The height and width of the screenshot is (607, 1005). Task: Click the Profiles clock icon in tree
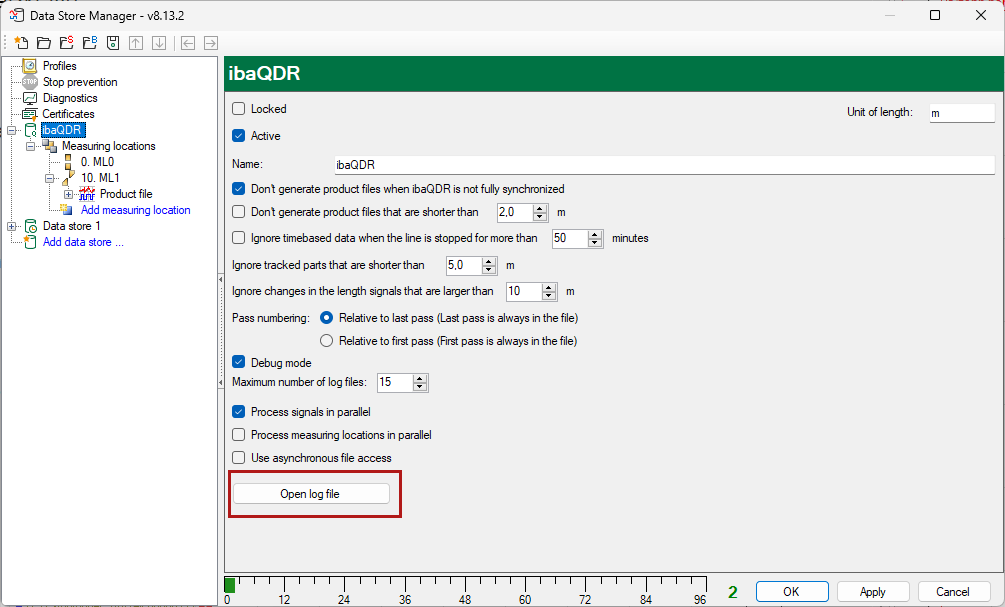pyautogui.click(x=30, y=65)
